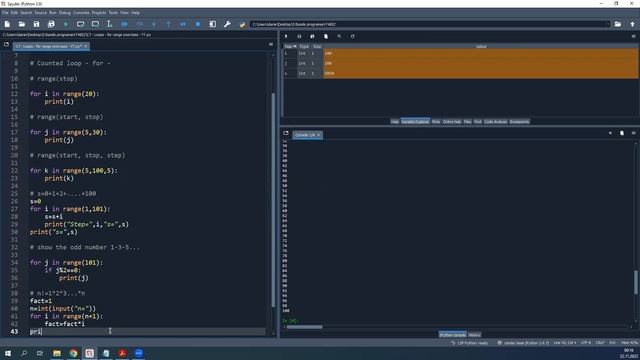Sort variables by Value column header
This screenshot has width=640, height=360.
(481, 47)
